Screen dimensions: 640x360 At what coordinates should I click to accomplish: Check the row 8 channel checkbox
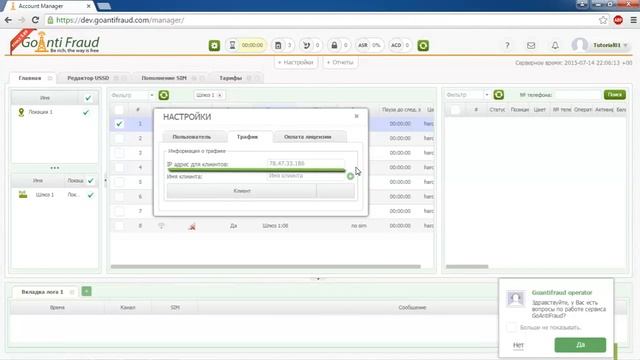coord(119,226)
